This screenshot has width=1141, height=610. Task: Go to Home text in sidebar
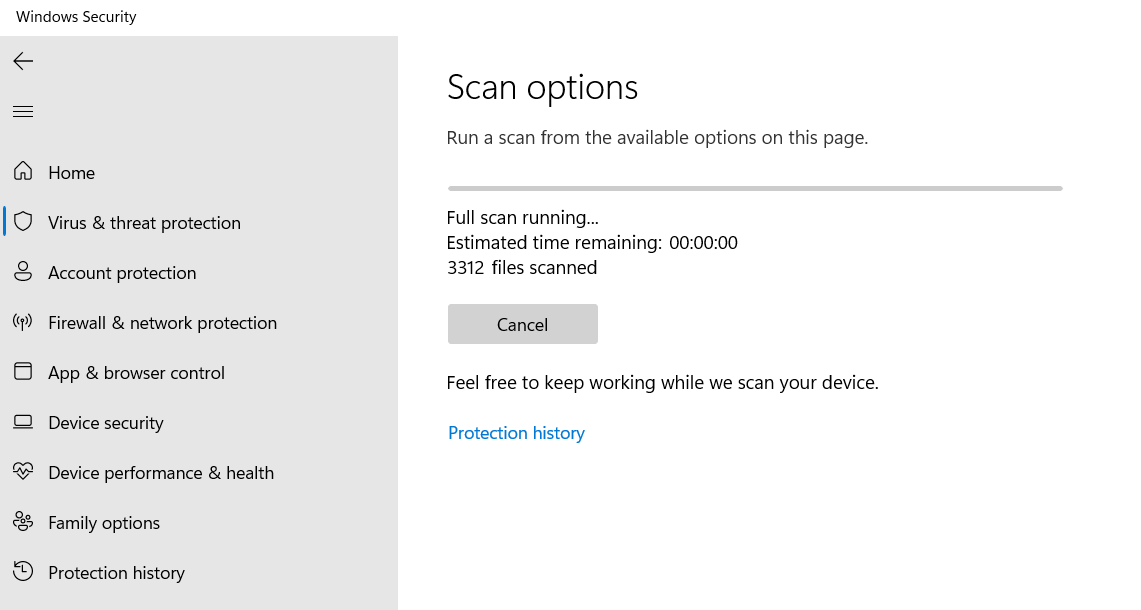click(x=71, y=173)
